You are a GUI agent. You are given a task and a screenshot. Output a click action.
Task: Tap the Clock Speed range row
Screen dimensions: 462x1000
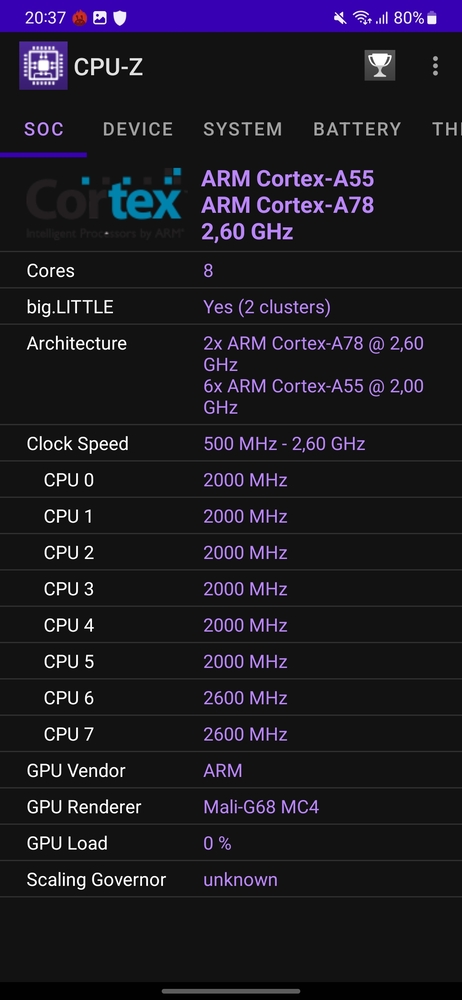(231, 443)
